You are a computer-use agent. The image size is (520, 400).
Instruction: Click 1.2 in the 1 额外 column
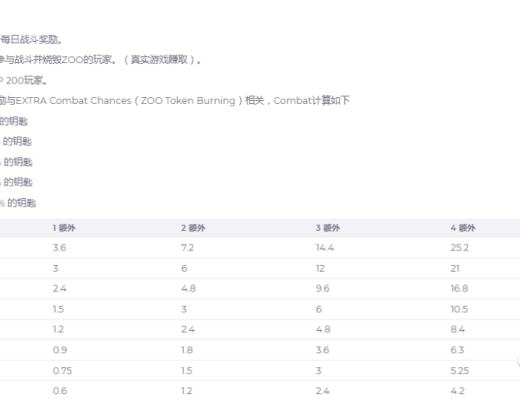click(58, 329)
